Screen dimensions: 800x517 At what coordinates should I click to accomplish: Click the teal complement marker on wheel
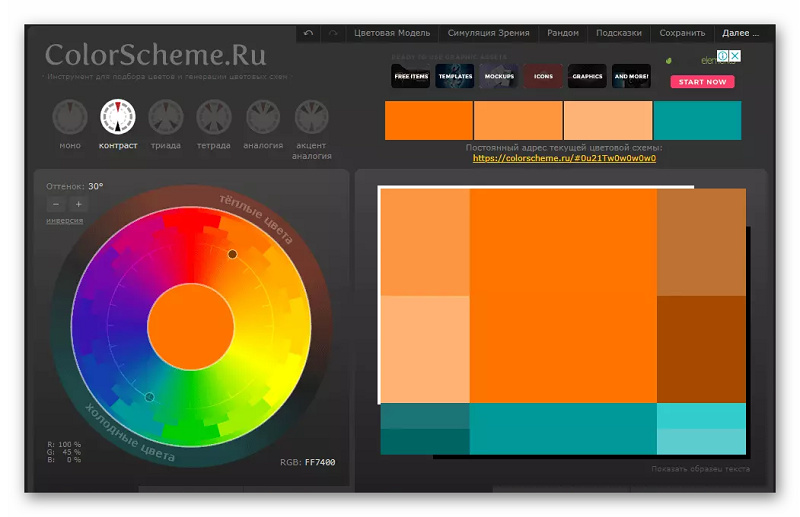149,397
